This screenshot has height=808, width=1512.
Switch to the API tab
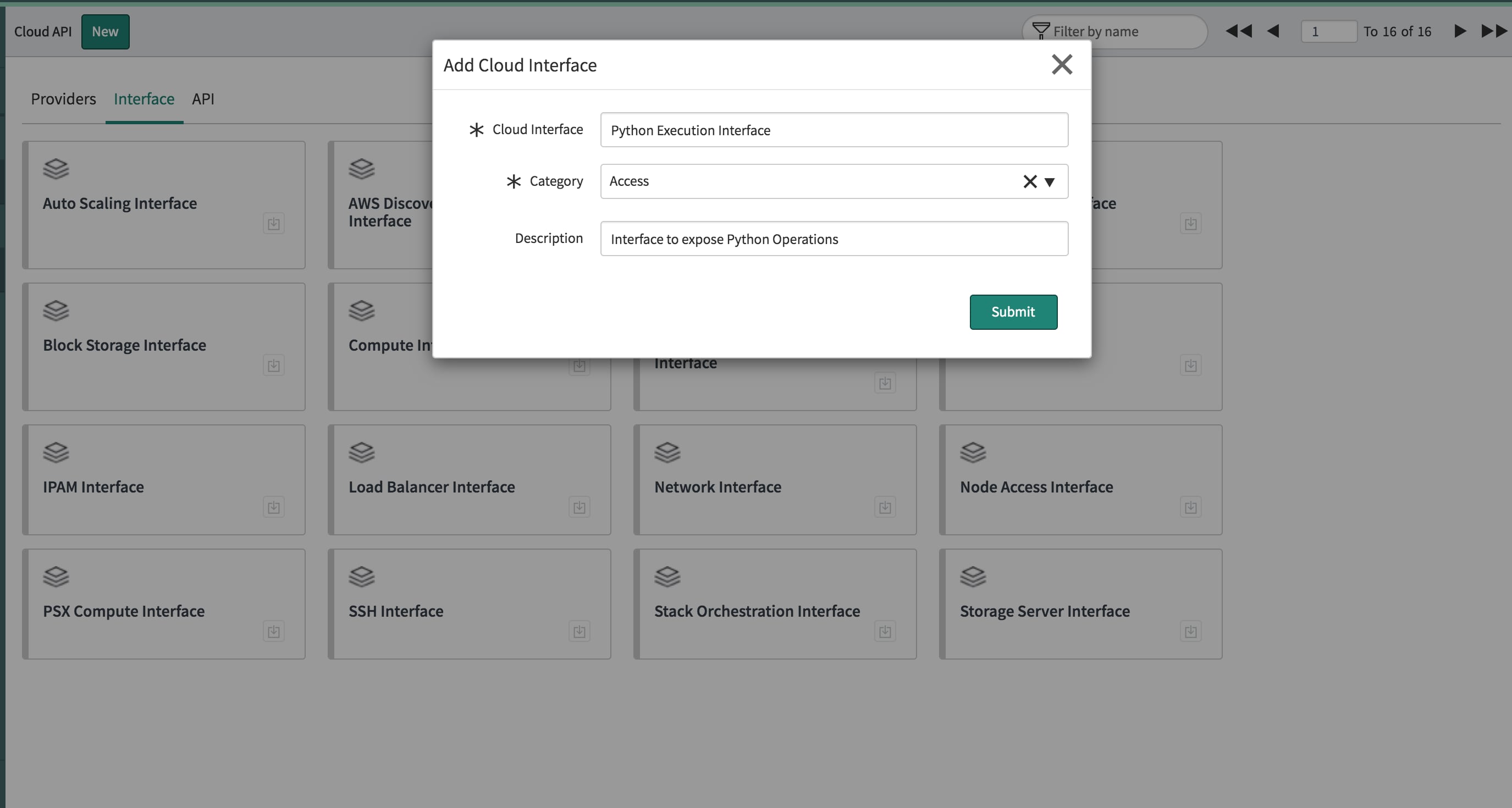click(x=202, y=98)
